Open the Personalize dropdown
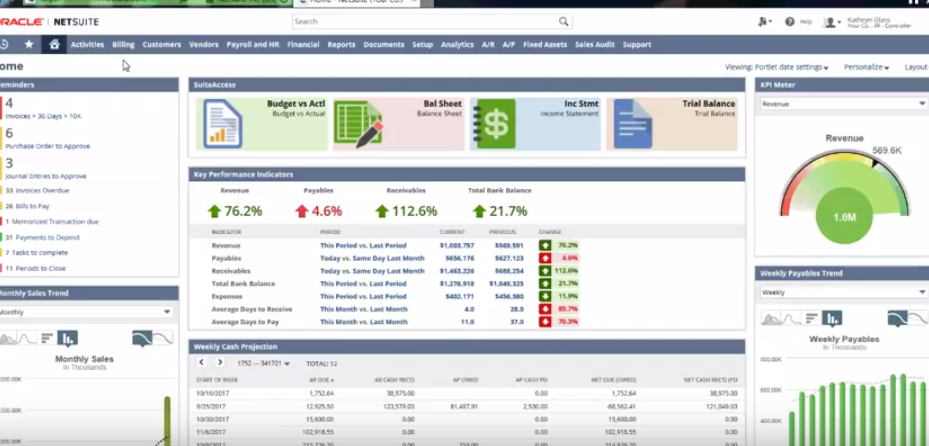929x446 pixels. point(866,67)
